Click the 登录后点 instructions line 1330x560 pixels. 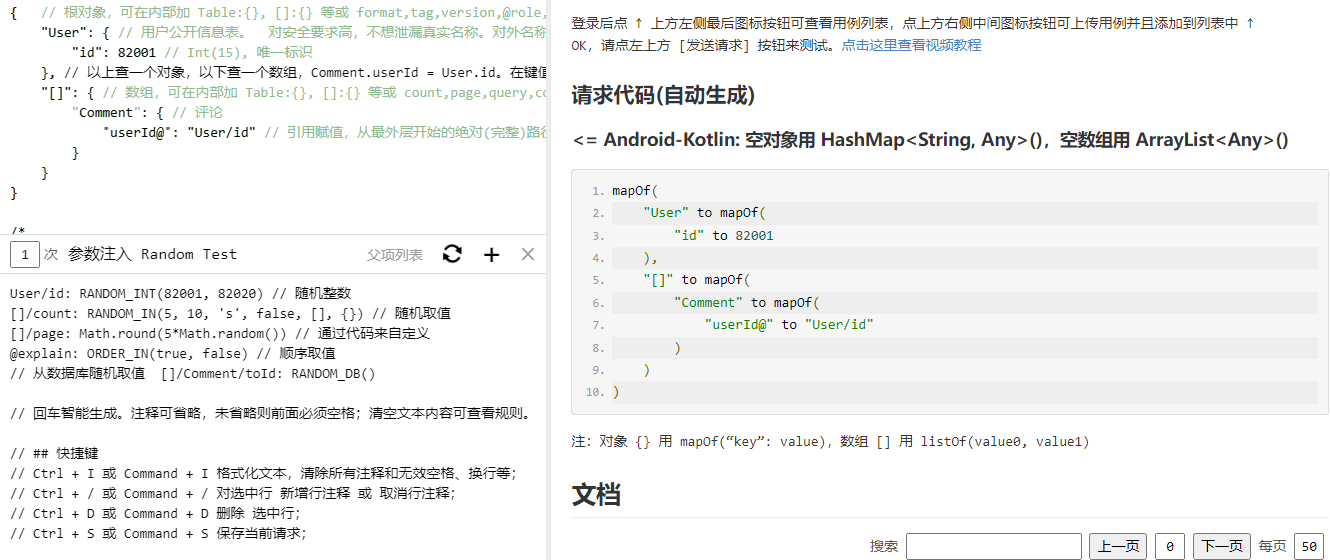coord(913,22)
